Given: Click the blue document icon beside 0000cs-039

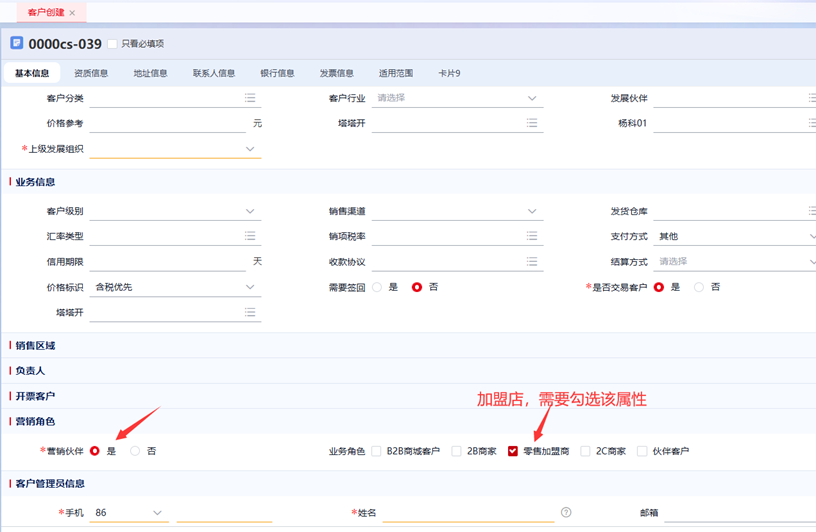Looking at the screenshot, I should coord(17,43).
